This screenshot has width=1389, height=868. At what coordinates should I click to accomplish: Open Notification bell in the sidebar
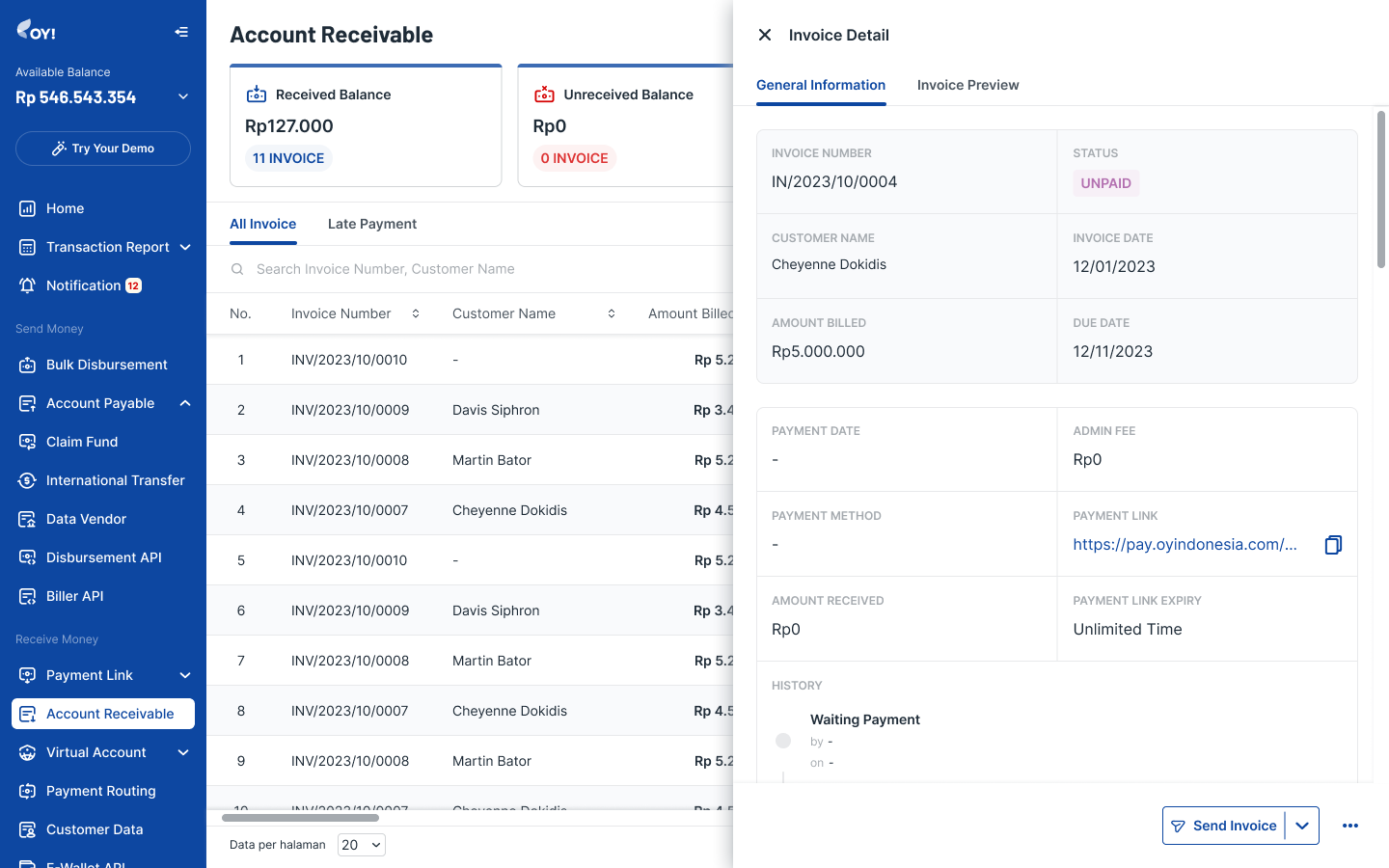click(x=28, y=285)
